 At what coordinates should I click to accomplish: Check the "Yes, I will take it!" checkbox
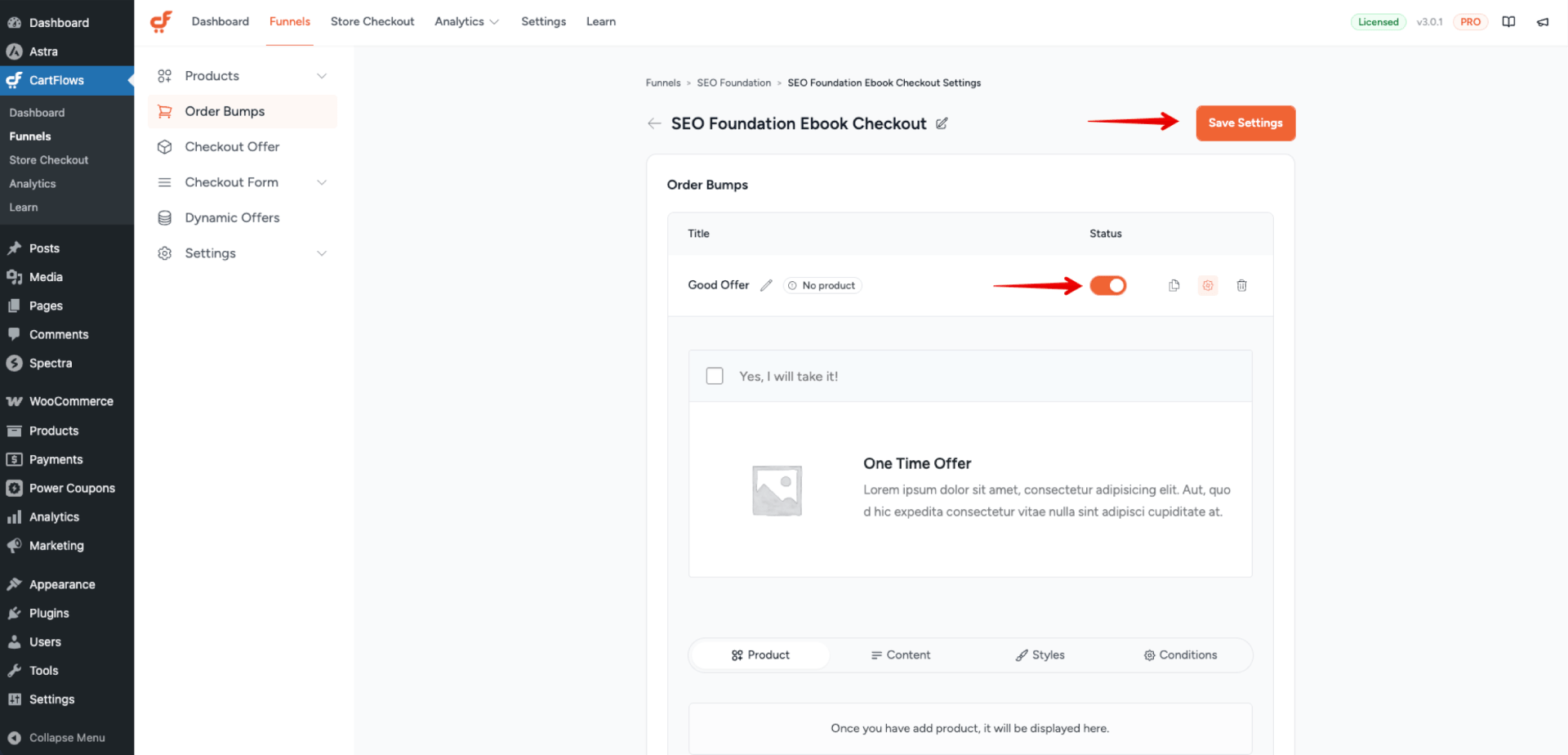pyautogui.click(x=715, y=376)
